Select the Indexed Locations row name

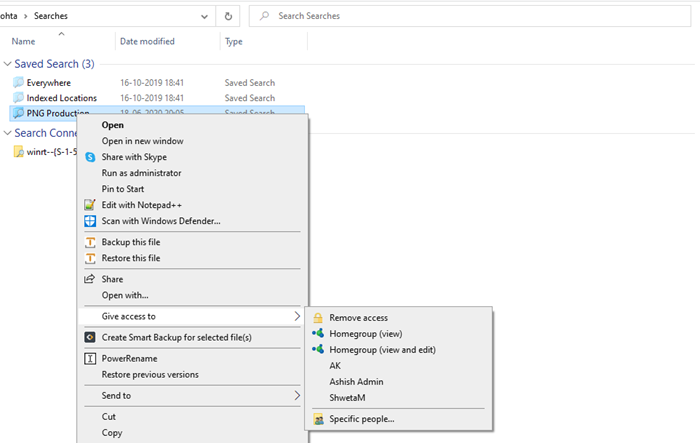coord(62,98)
